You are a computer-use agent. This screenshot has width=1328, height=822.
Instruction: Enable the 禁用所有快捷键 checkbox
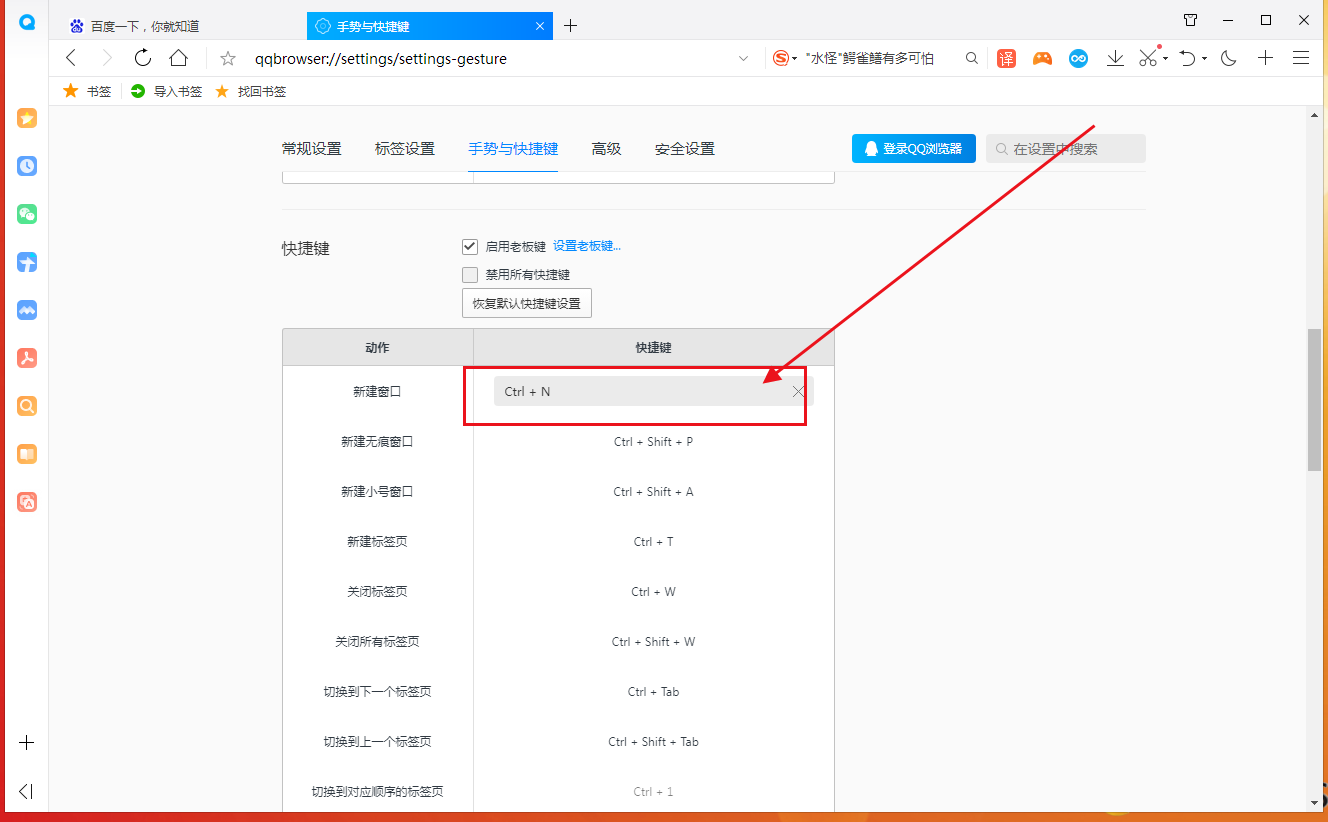[470, 275]
